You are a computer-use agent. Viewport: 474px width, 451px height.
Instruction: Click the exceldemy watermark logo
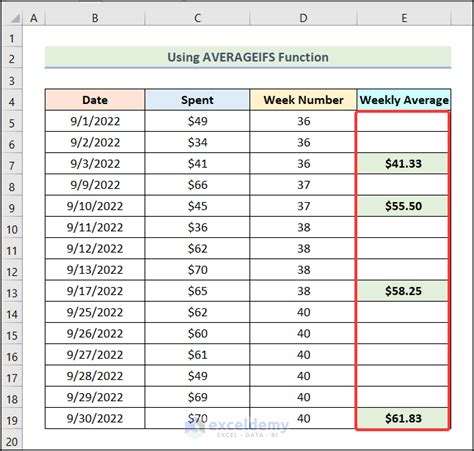click(237, 428)
